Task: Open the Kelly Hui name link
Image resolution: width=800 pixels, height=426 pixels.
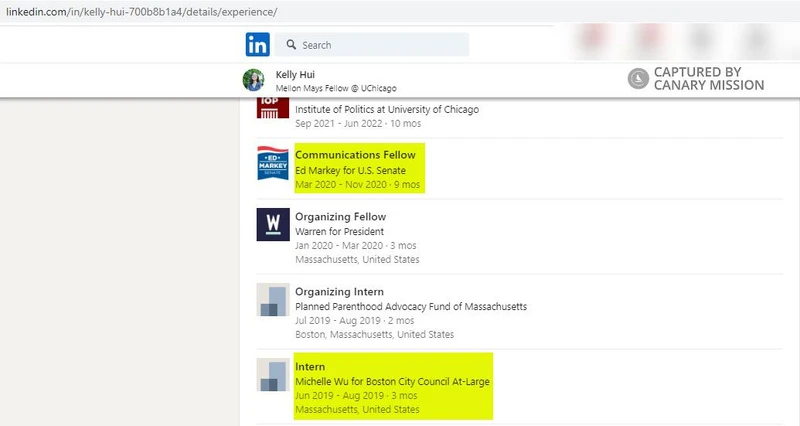Action: coord(295,74)
